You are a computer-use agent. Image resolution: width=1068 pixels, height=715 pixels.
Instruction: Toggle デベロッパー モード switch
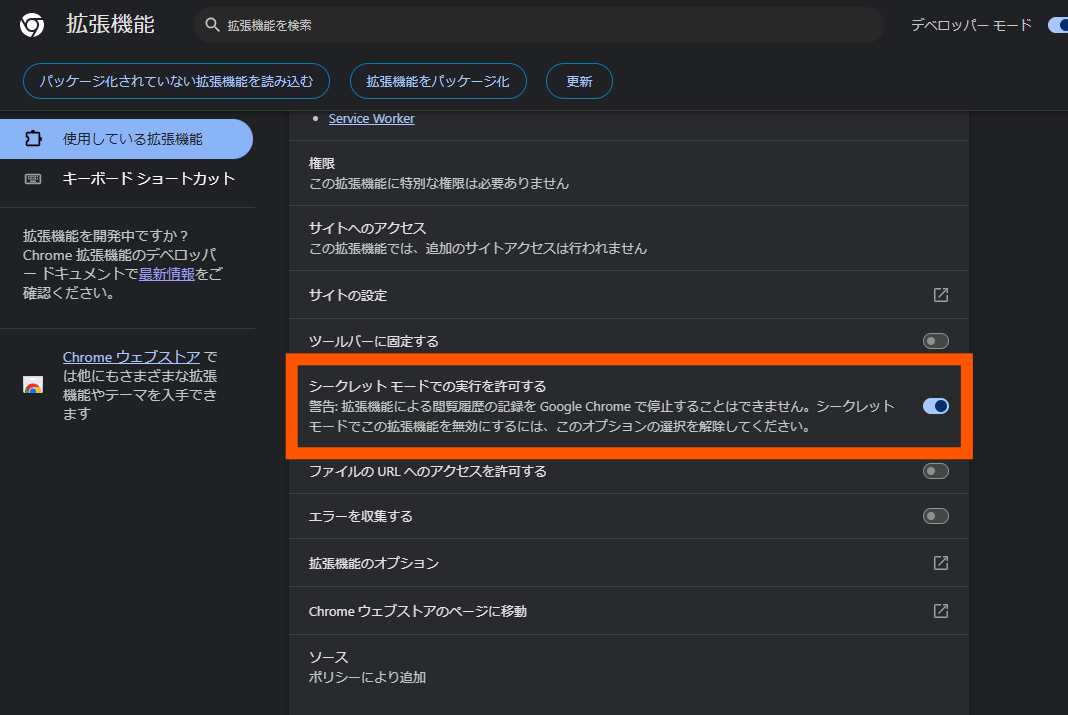tap(1057, 25)
